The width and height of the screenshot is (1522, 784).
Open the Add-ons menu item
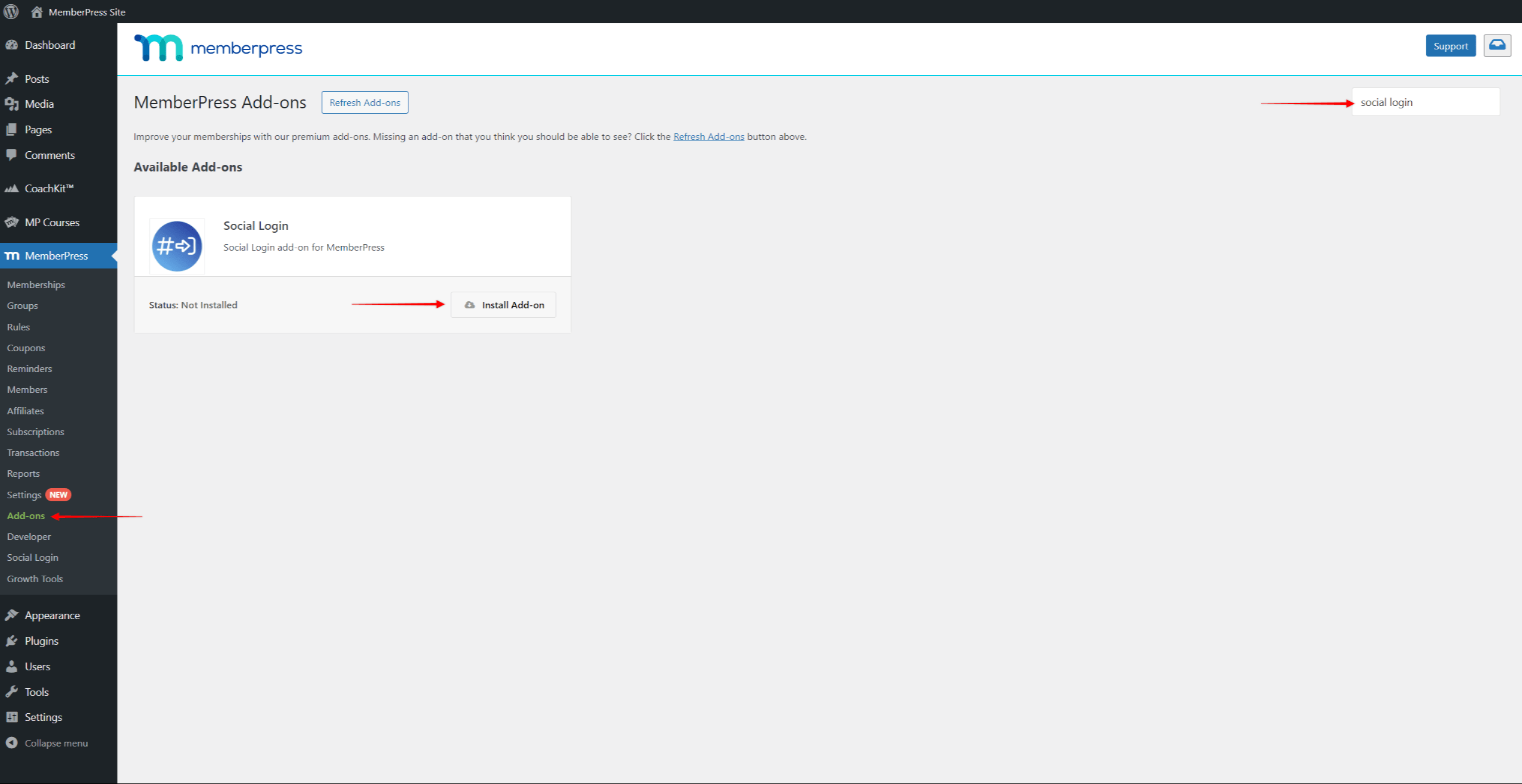click(x=26, y=516)
